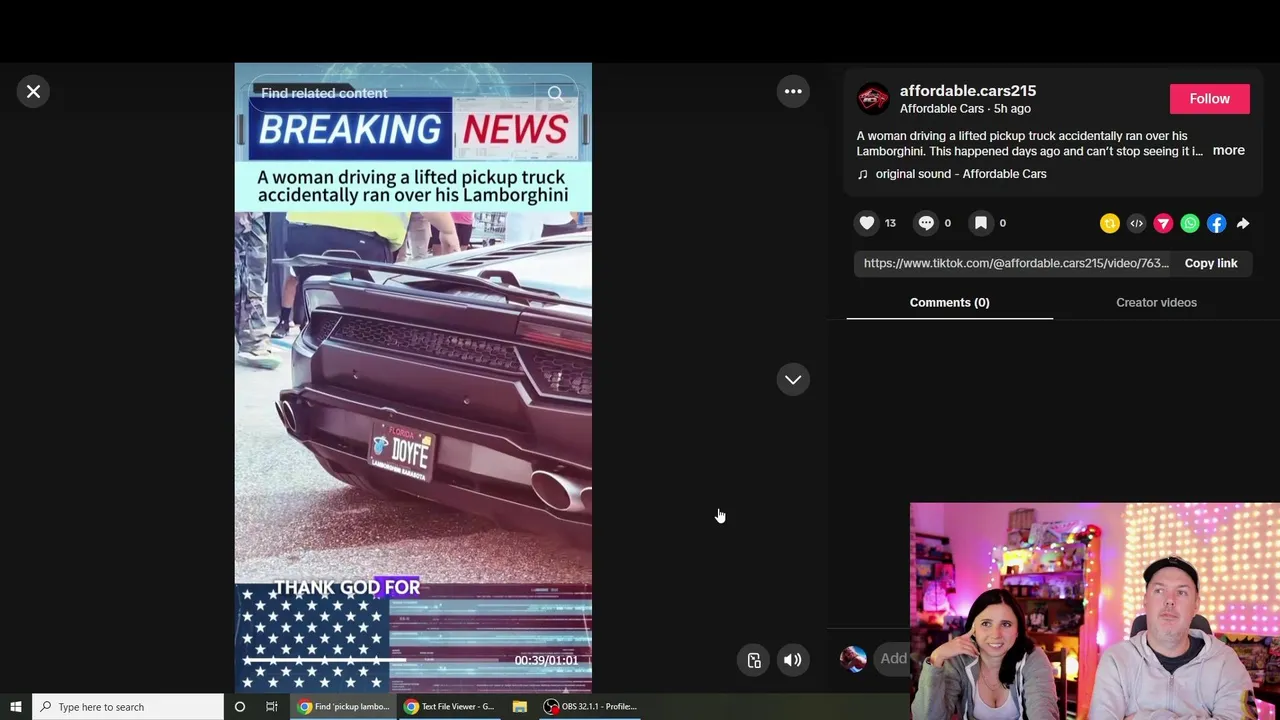Close the TikTok video viewer

33,91
